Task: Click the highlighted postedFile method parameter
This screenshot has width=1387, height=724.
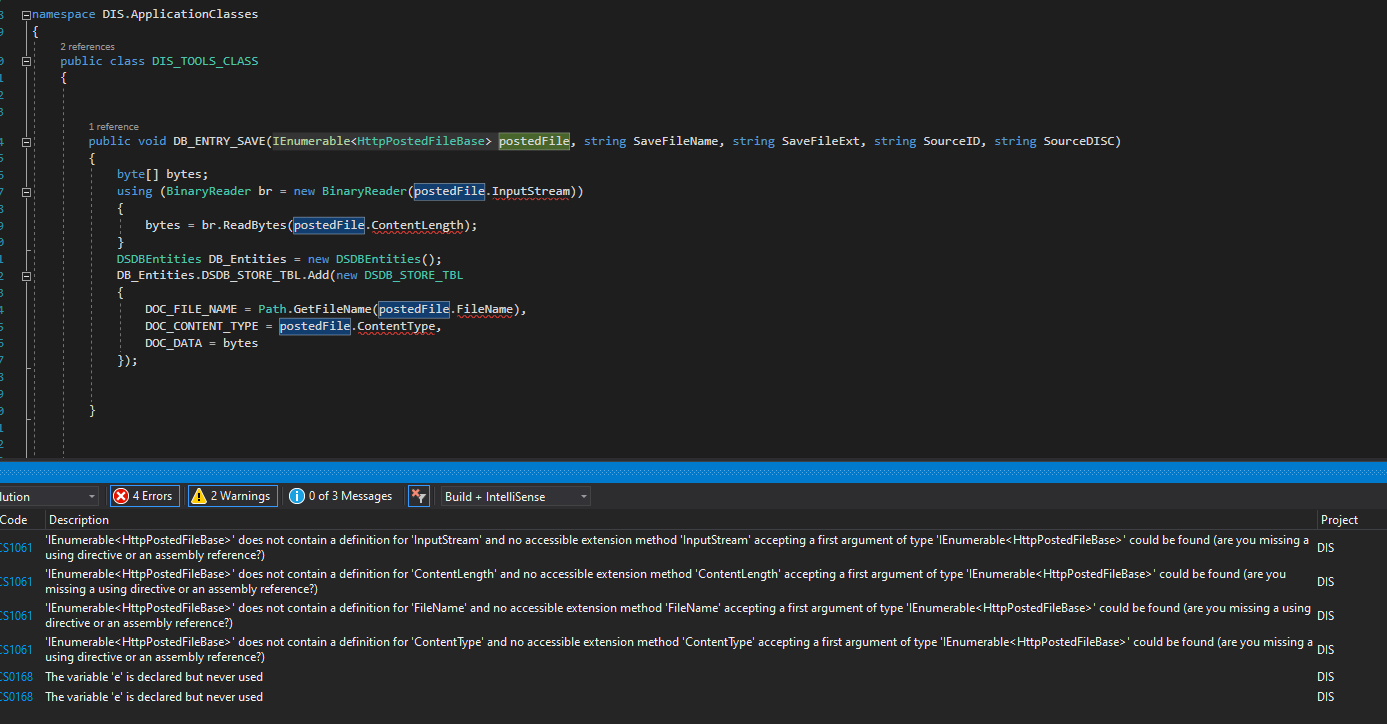Action: [x=534, y=141]
